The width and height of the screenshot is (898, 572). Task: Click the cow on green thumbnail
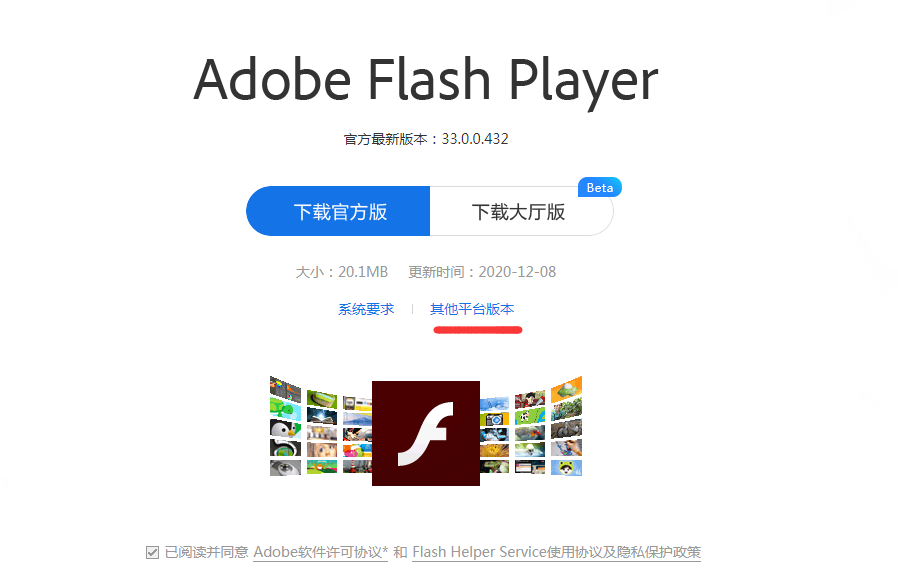click(x=530, y=415)
